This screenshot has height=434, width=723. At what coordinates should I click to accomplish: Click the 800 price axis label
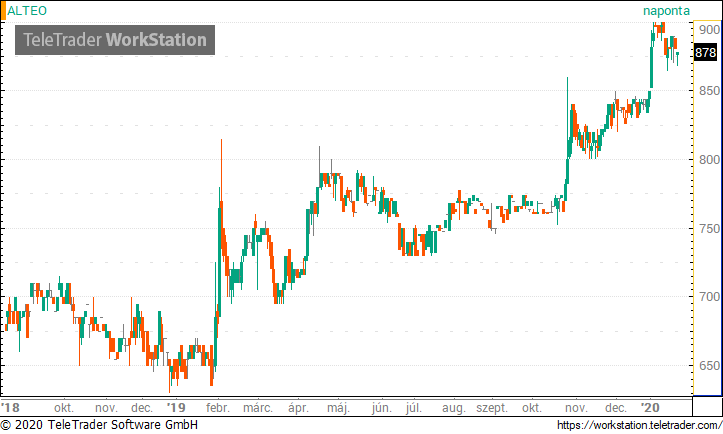tap(709, 160)
